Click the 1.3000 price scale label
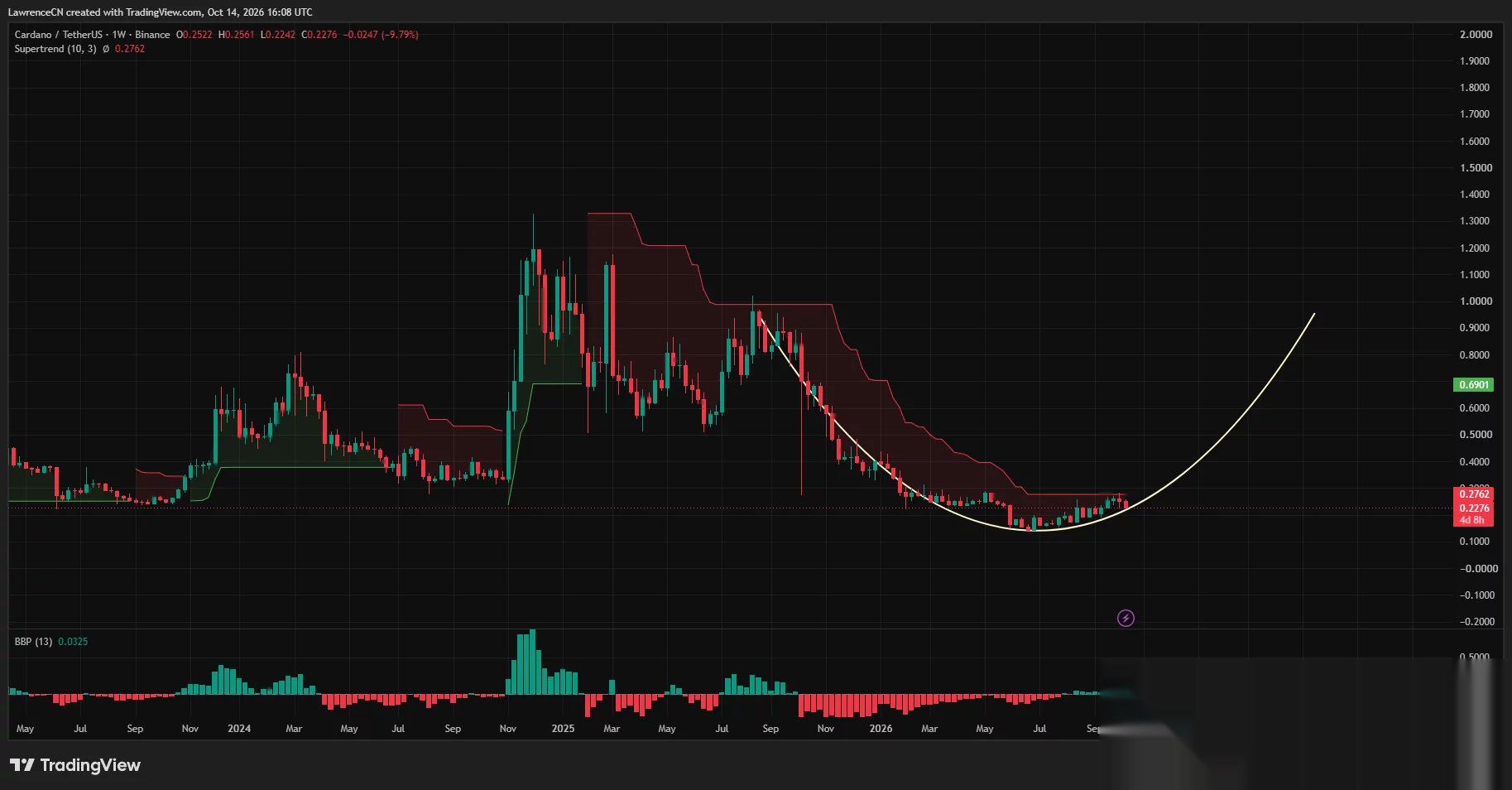 point(1476,221)
